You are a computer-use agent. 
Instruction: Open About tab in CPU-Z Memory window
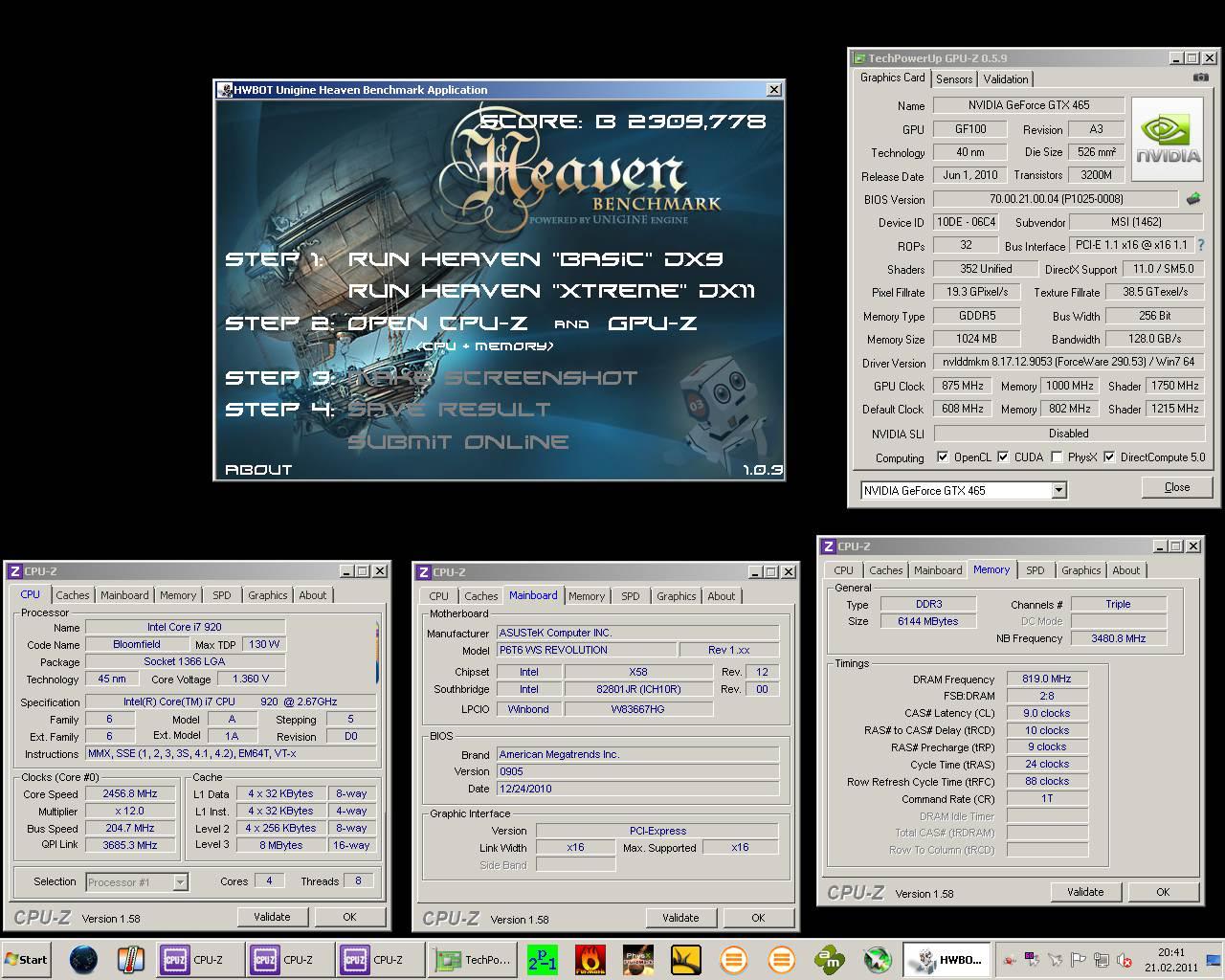1126,570
